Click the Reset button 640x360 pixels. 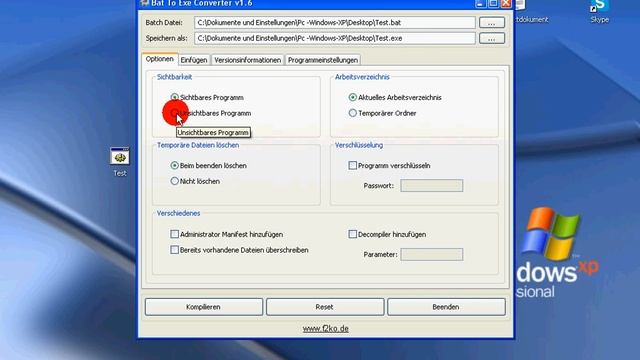325,307
